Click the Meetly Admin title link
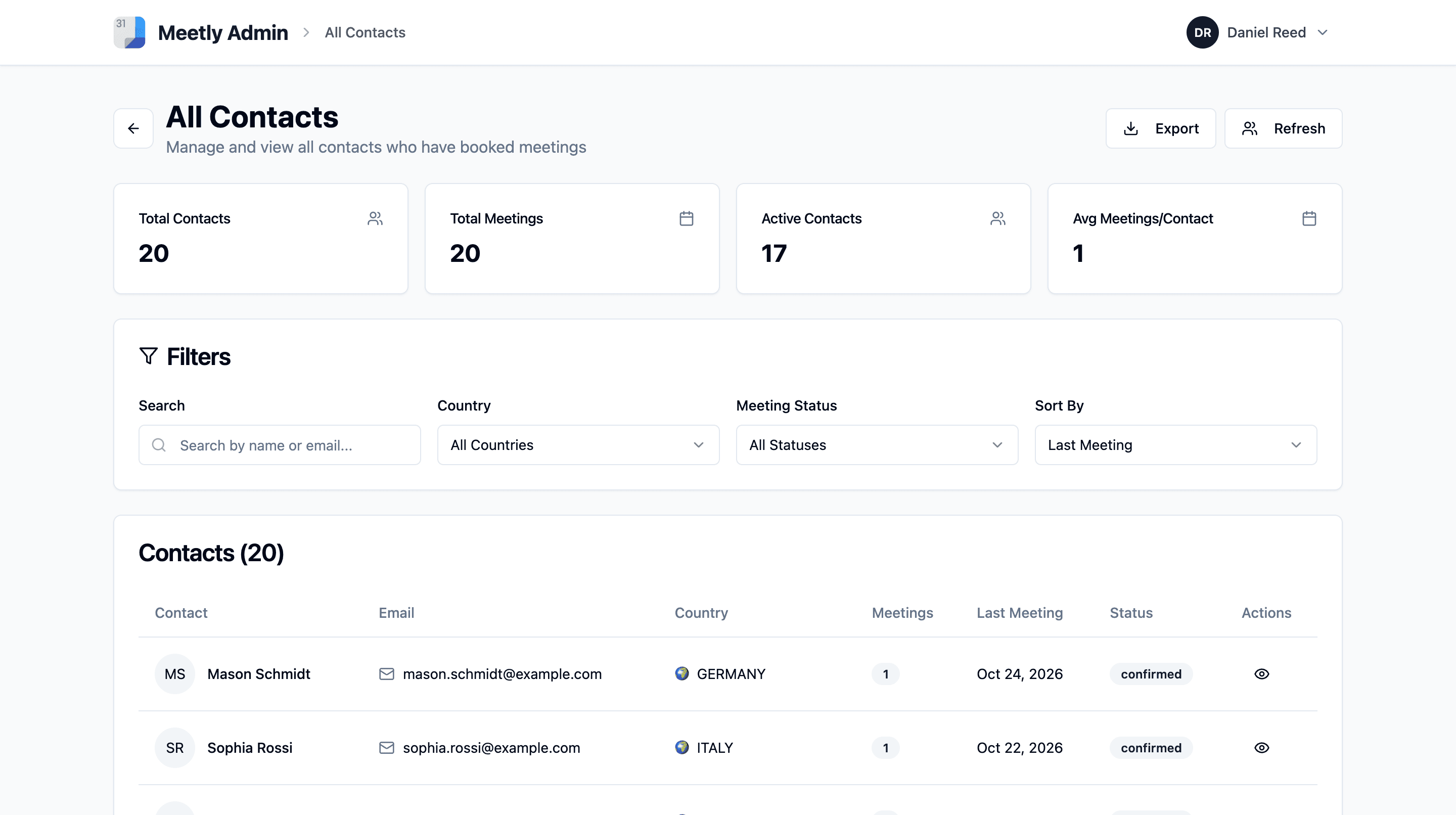Image resolution: width=1456 pixels, height=815 pixels. click(x=222, y=32)
